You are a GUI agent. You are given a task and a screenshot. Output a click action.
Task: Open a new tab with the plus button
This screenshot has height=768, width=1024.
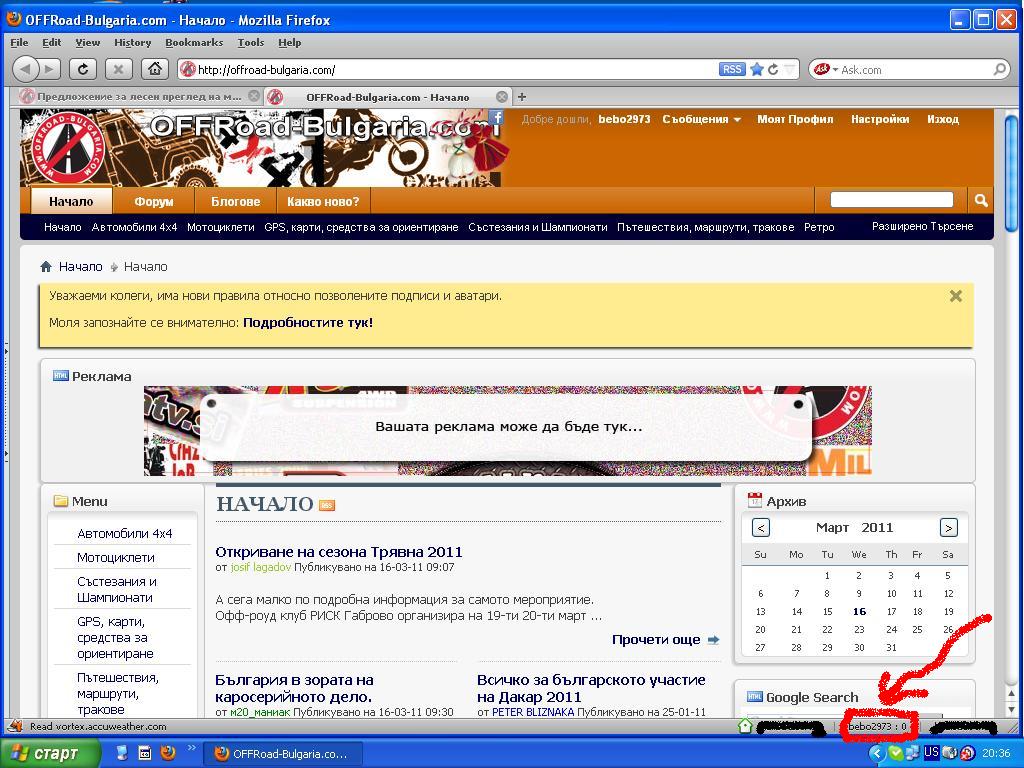[x=522, y=97]
